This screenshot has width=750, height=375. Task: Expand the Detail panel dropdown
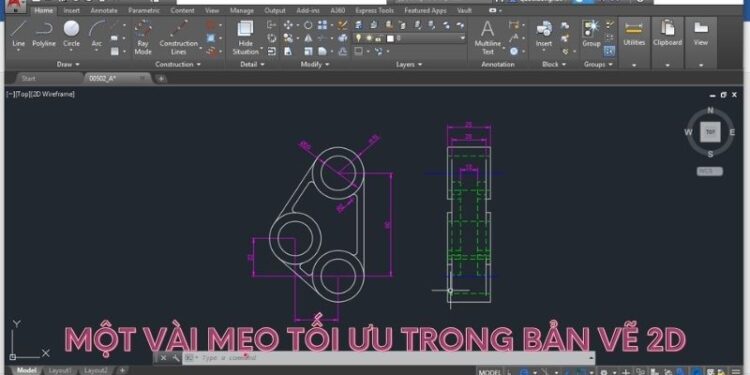tap(252, 64)
